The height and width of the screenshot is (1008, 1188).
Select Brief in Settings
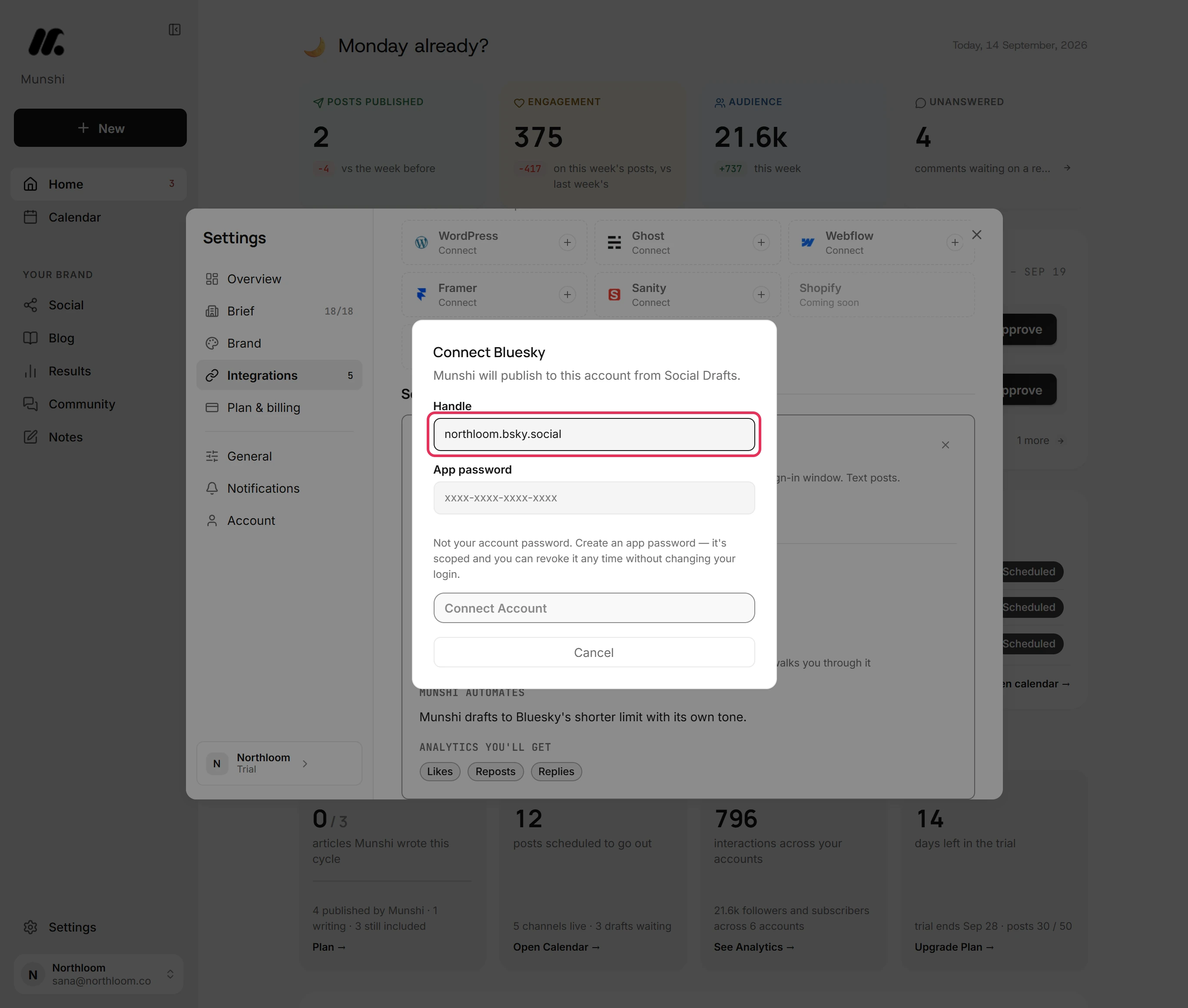pyautogui.click(x=279, y=311)
